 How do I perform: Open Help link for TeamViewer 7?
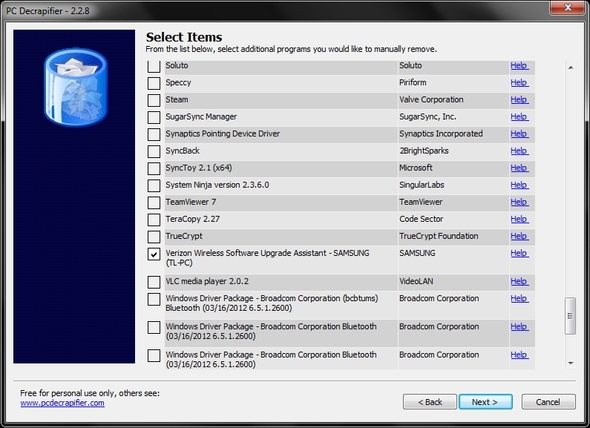519,202
